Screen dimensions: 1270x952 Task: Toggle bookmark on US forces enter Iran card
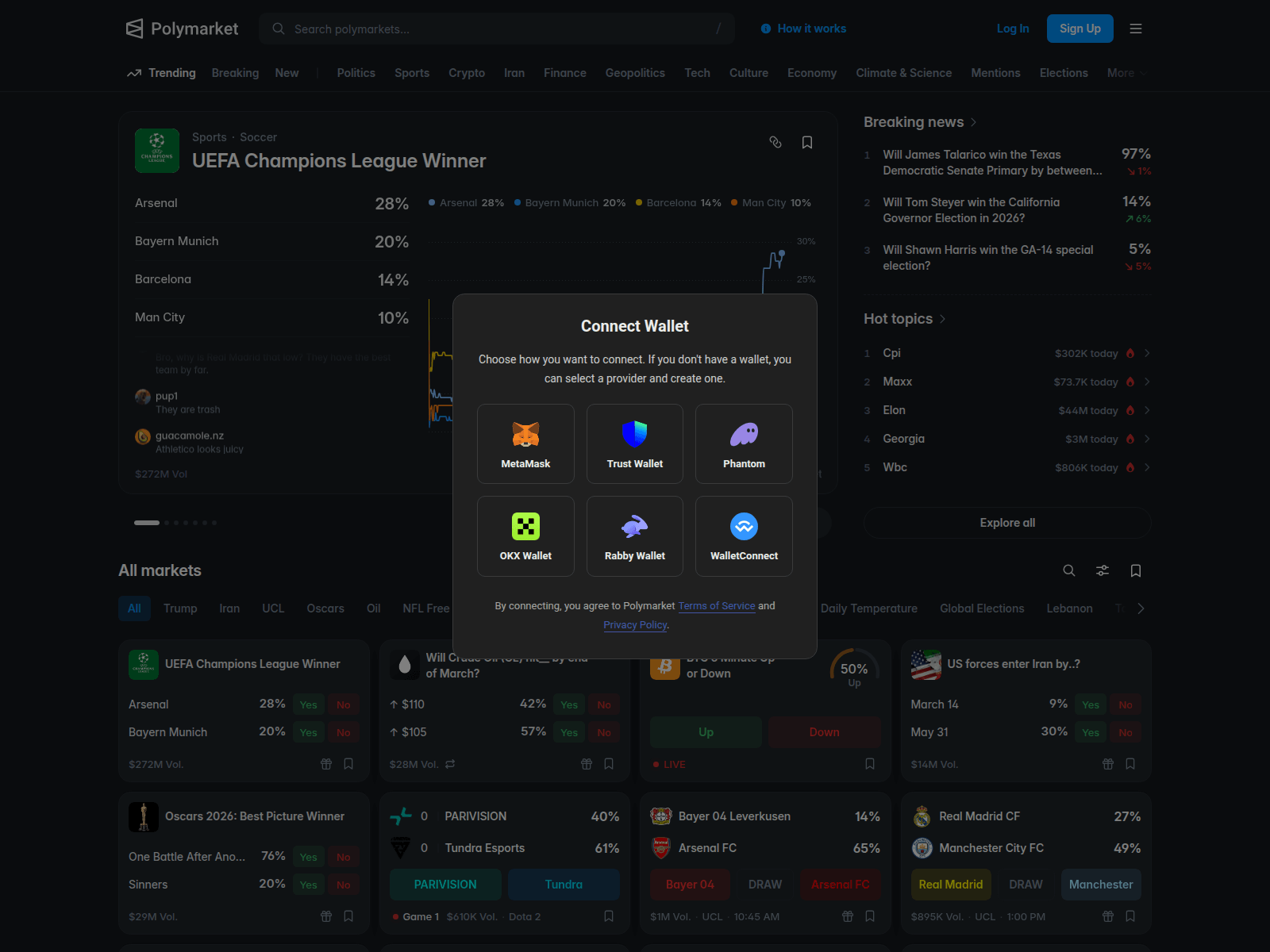(1130, 764)
